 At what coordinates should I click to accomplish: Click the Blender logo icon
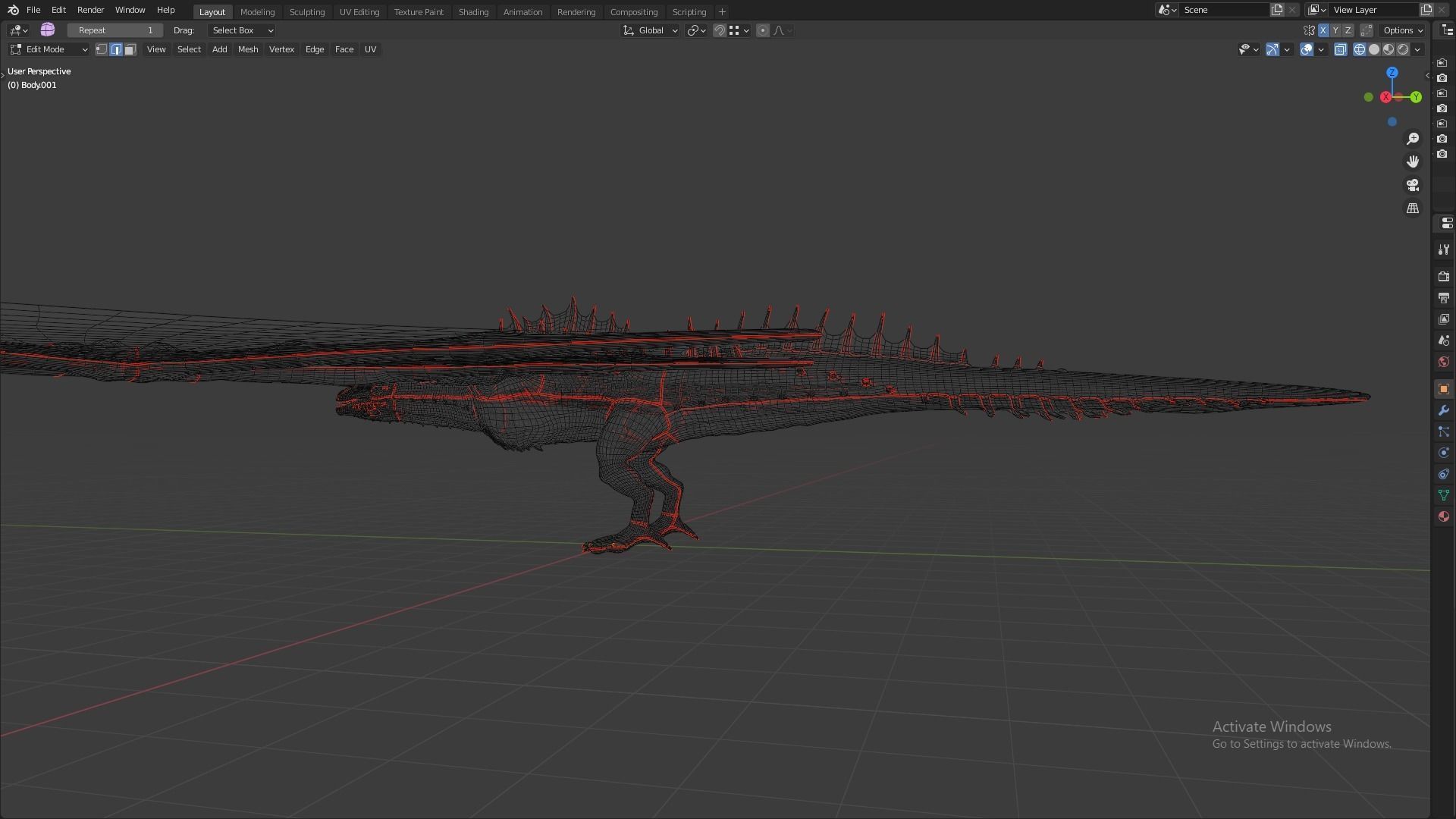(13, 10)
